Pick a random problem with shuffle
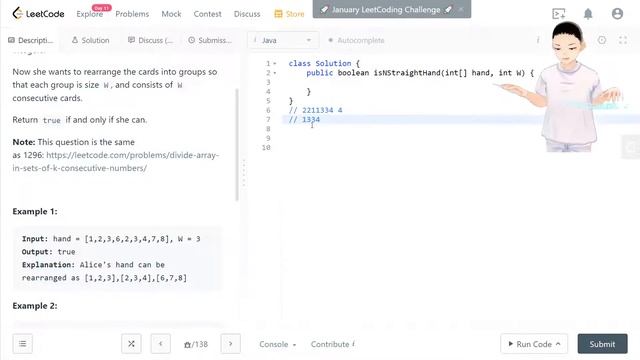Image resolution: width=640 pixels, height=360 pixels. [x=131, y=344]
